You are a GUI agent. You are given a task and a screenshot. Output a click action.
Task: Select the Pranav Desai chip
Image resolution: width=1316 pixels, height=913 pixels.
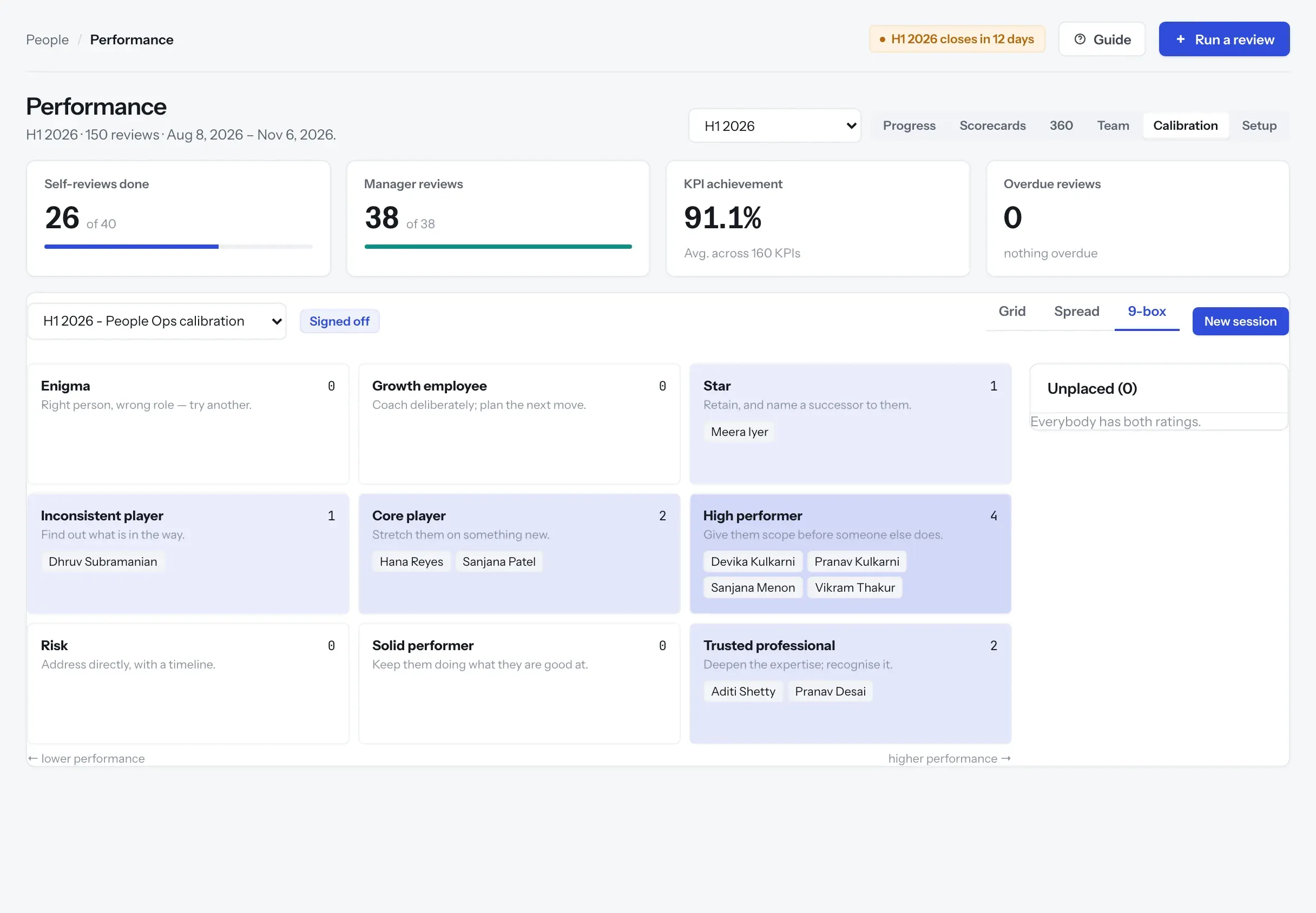(830, 692)
